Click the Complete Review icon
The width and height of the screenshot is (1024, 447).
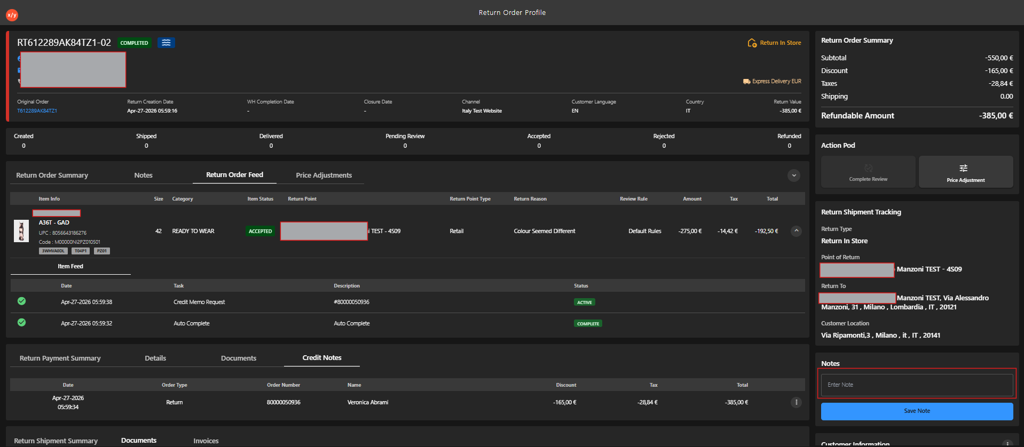pos(868,168)
